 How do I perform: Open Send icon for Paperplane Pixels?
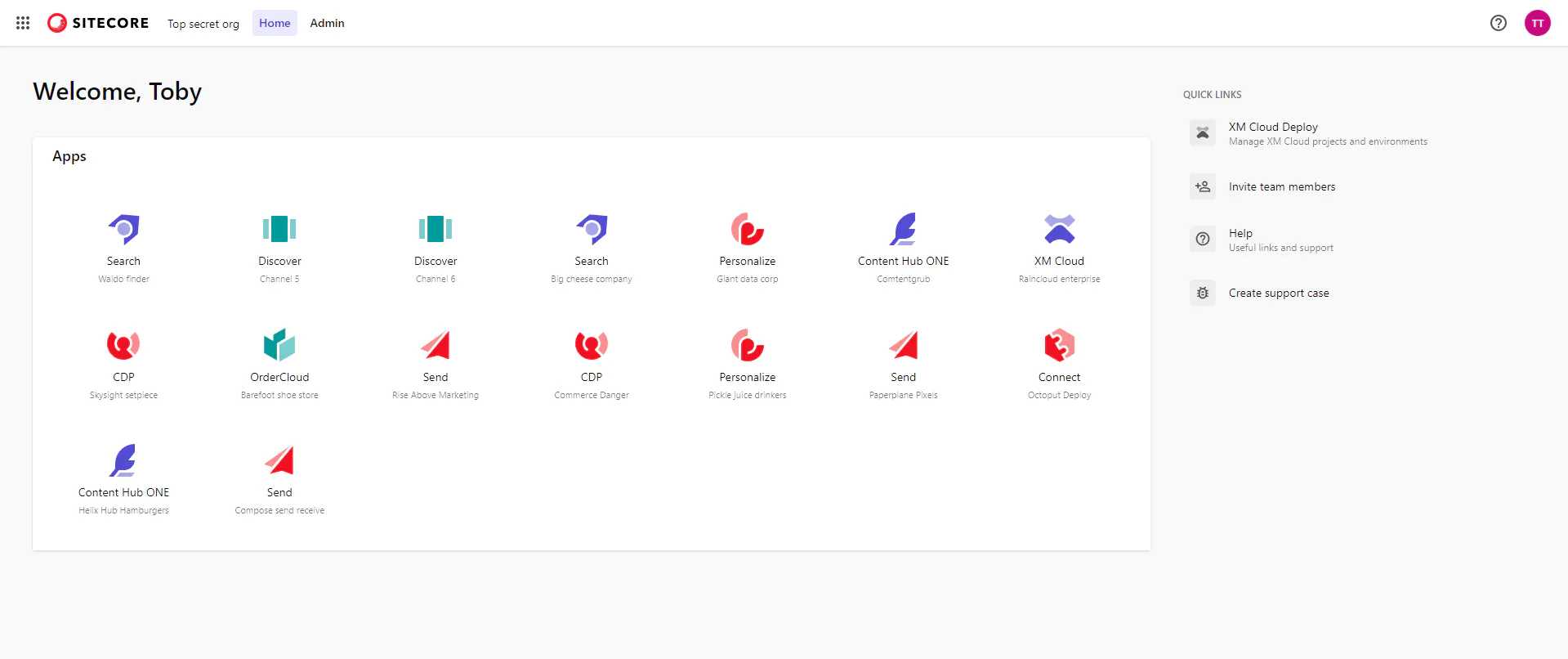click(904, 345)
